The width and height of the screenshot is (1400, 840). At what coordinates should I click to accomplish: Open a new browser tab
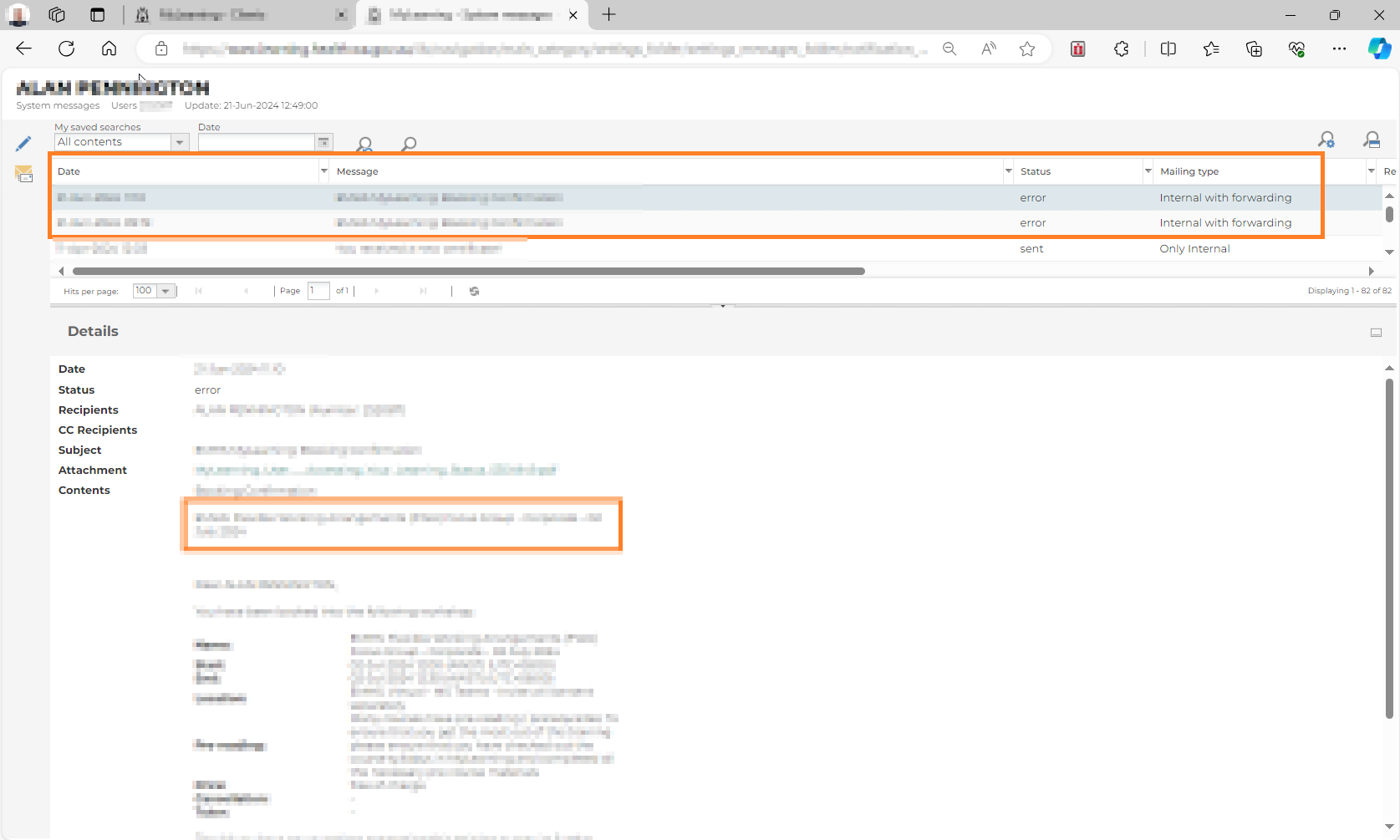(609, 15)
